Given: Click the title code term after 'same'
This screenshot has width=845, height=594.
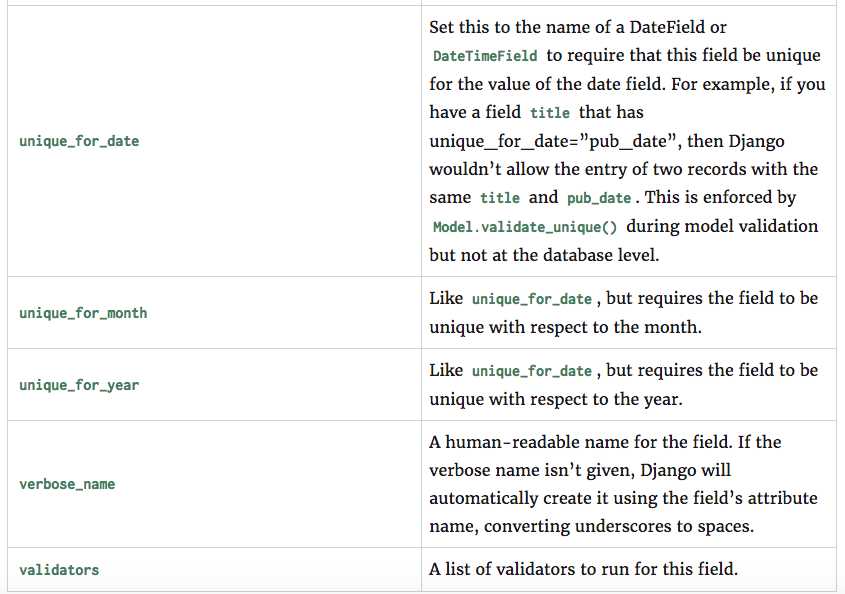Looking at the screenshot, I should click(x=500, y=198).
